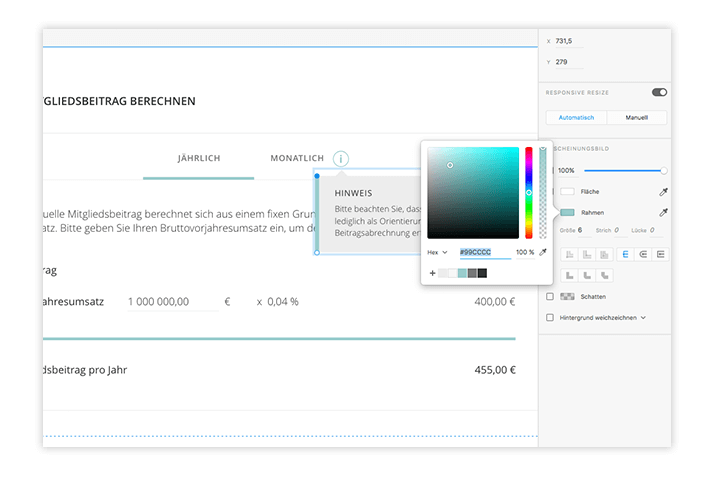Screen dimensions: 720x480
Task: Enable Hintergrund weichzeichnen checkbox
Action: coord(550,317)
